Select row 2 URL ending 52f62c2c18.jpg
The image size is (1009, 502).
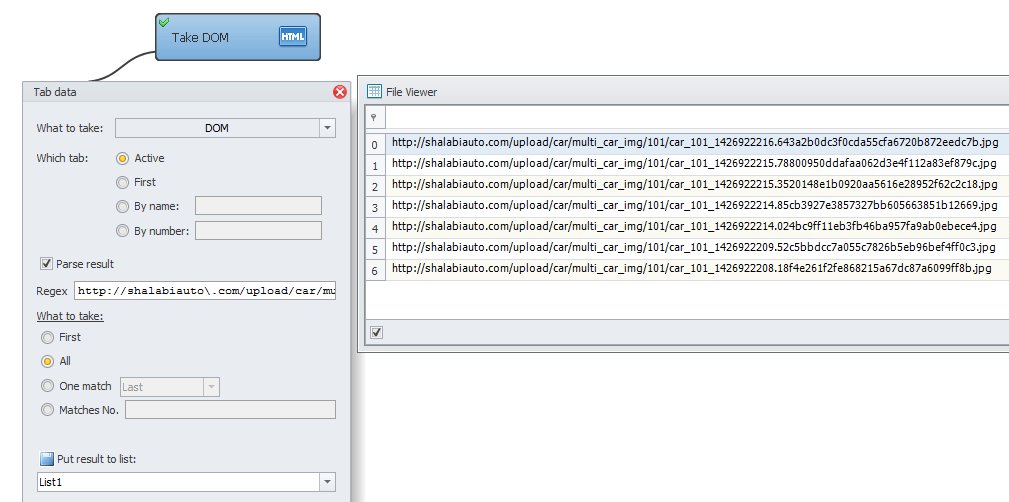pos(697,185)
